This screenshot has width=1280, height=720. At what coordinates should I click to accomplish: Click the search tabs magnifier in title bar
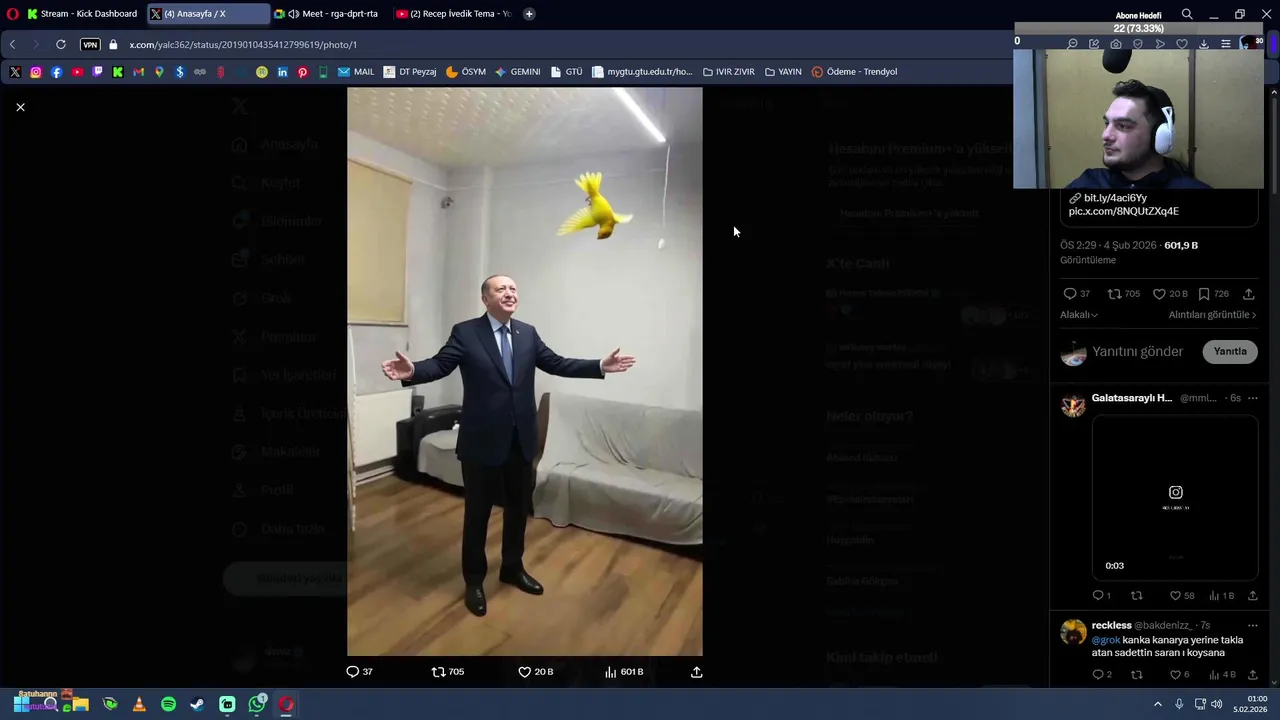pyautogui.click(x=1187, y=14)
